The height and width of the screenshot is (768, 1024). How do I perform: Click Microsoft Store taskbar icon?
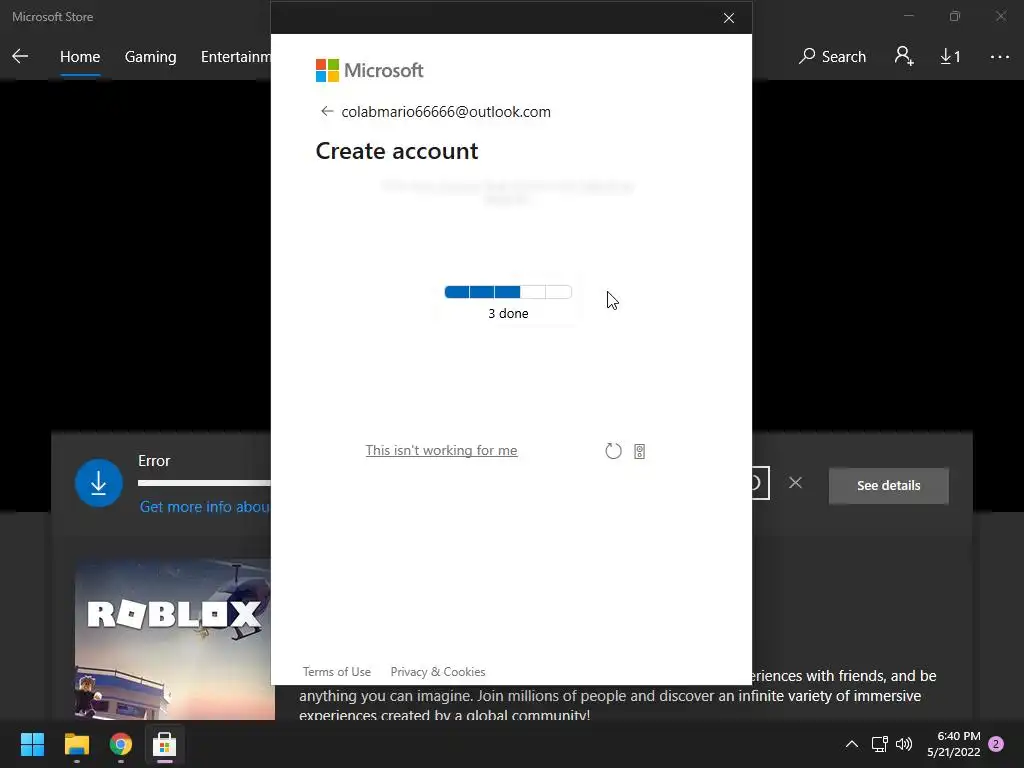coord(165,744)
